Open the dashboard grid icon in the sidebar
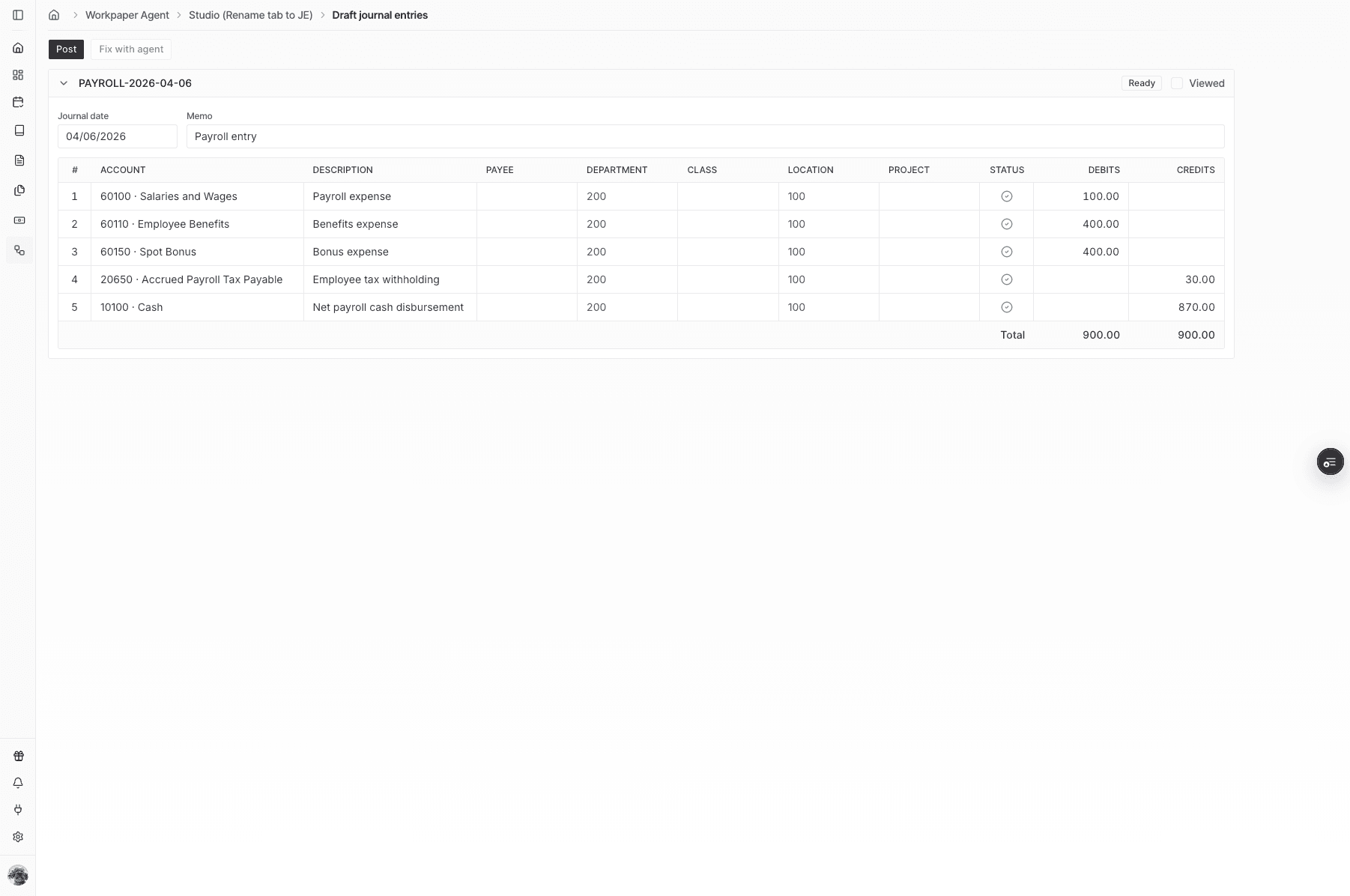Screen dimensions: 1350x896 [18, 75]
